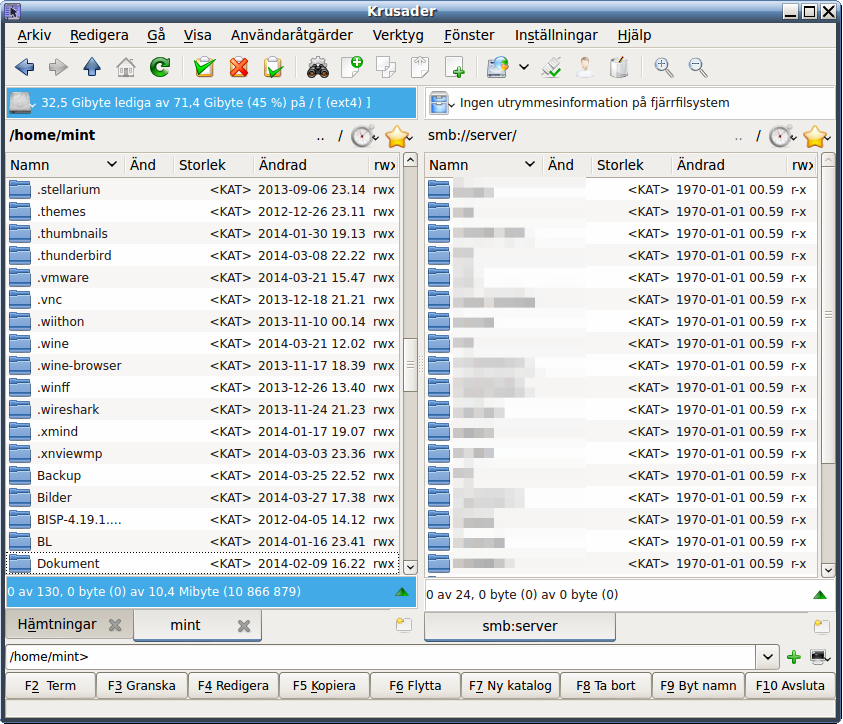Screen dimensions: 843x724
Task: Click the page with green plus icon
Action: coord(455,68)
